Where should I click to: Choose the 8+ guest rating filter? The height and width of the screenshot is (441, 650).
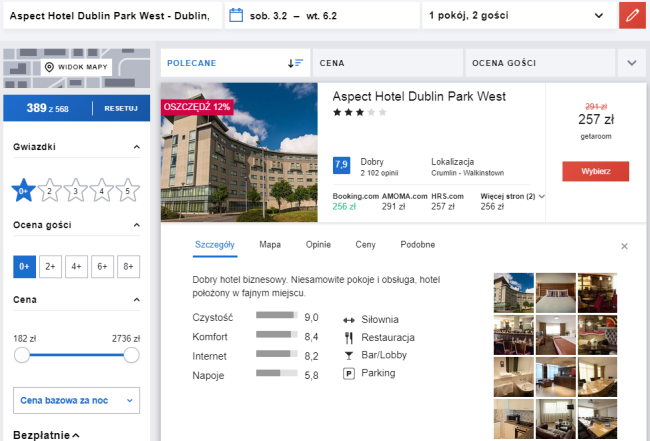[x=127, y=267]
